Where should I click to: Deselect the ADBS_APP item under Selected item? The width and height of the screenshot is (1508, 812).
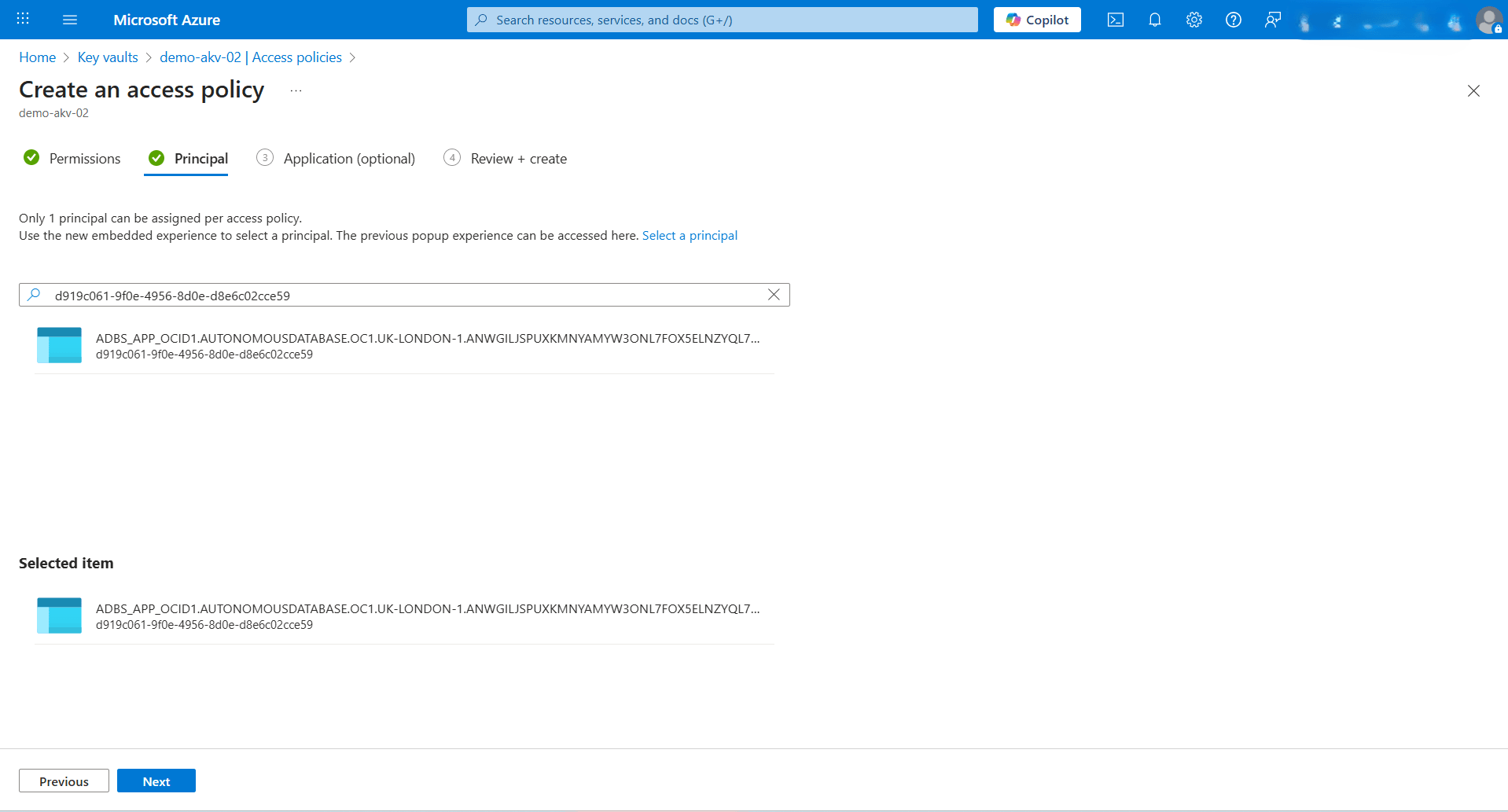(x=403, y=615)
